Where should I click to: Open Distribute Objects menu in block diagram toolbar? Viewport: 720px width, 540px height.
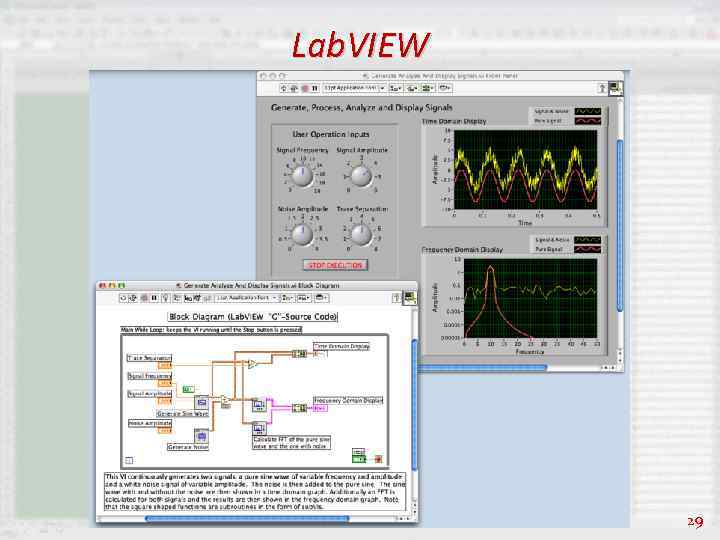tap(304, 298)
